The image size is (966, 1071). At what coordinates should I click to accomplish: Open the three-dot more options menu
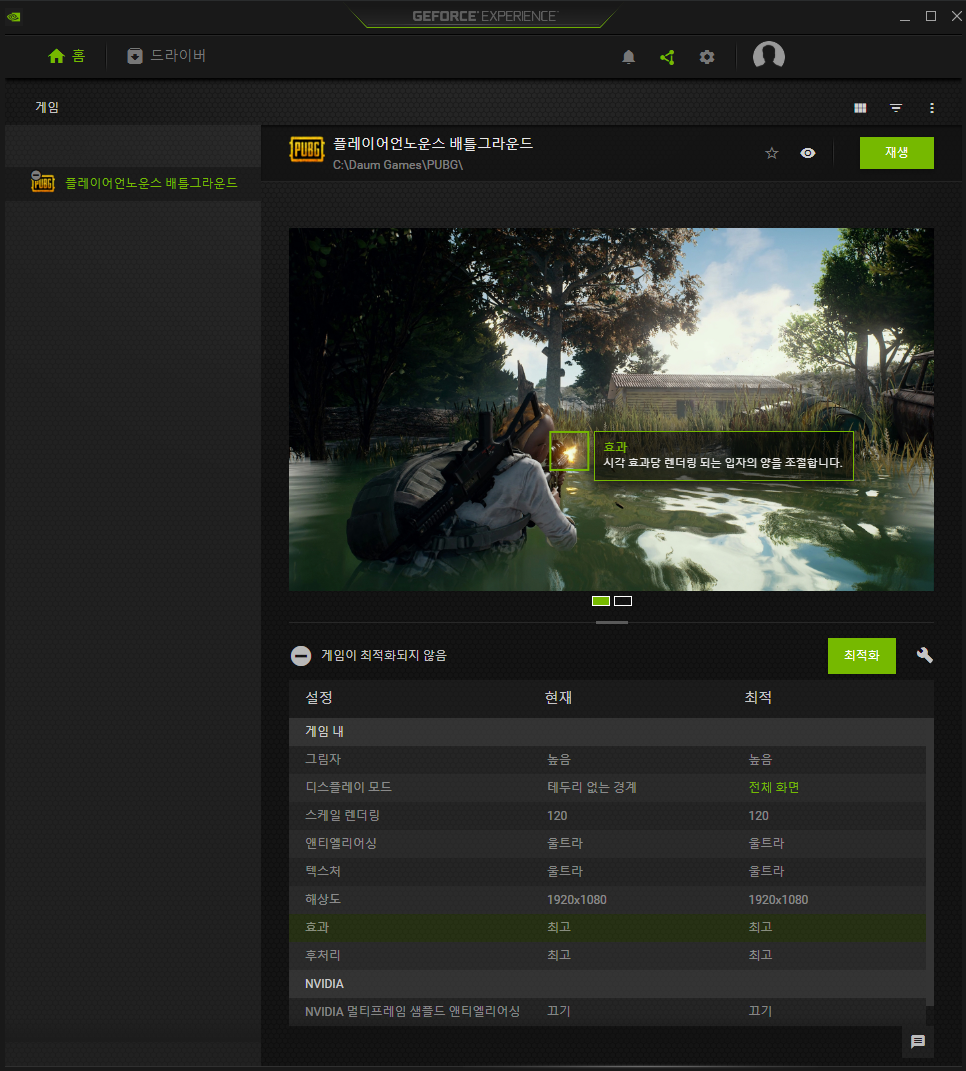pyautogui.click(x=932, y=108)
